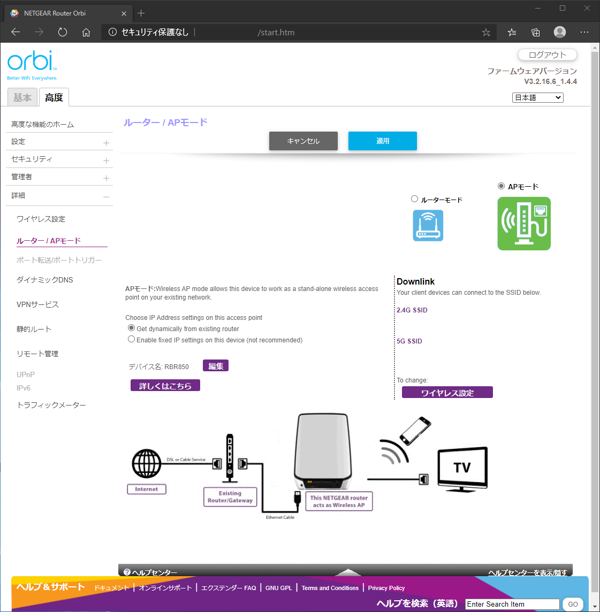
Task: Click the browser address bar URL
Action: click(276, 32)
